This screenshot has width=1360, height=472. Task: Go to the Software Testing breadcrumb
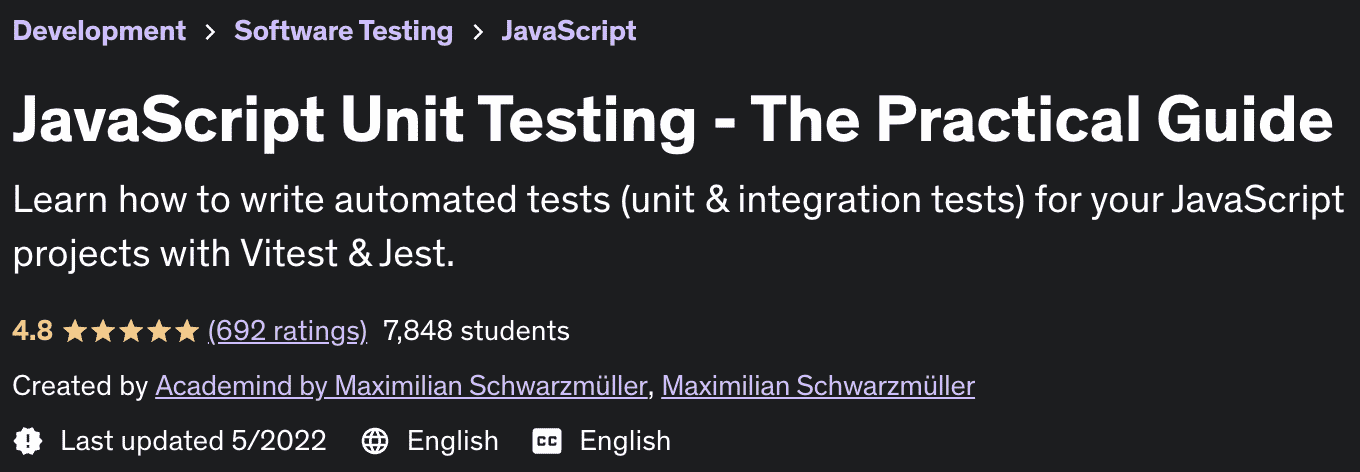343,31
